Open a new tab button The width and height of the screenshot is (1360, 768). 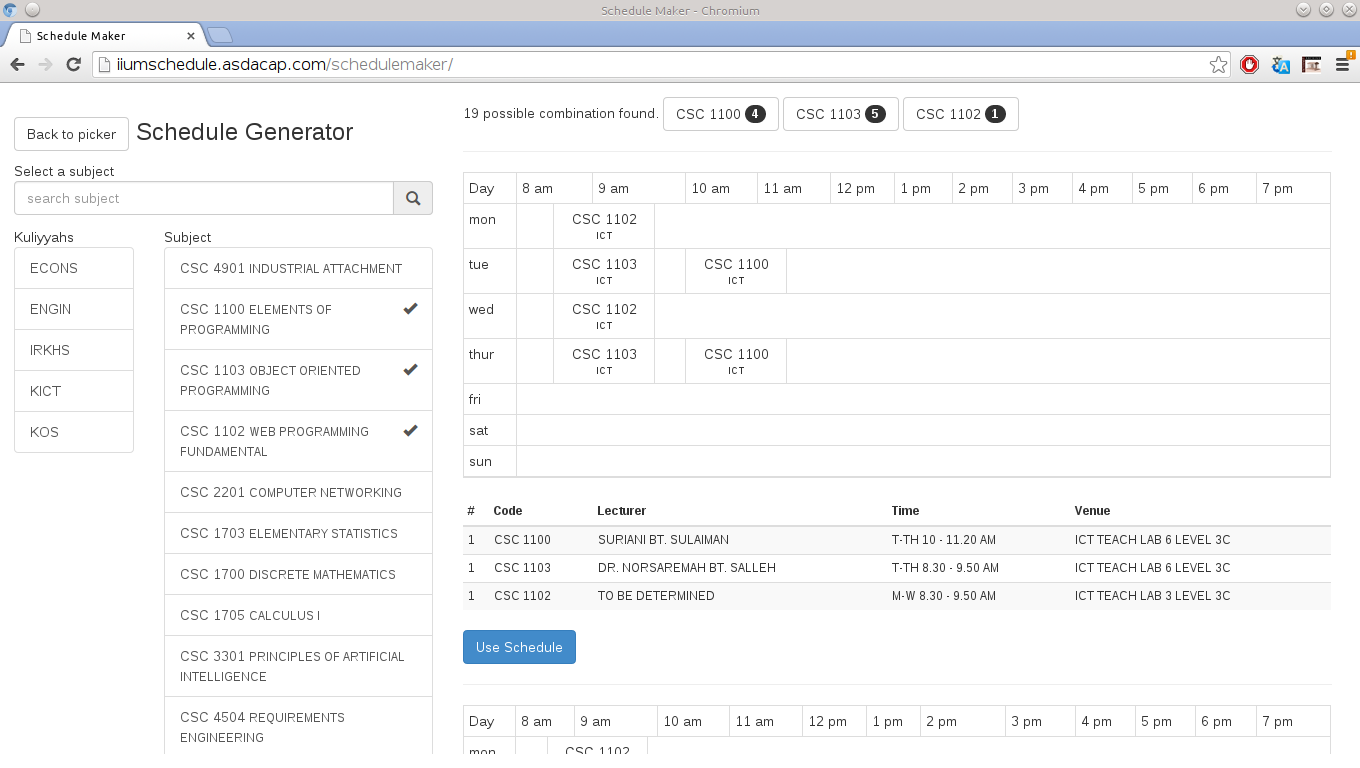click(219, 35)
